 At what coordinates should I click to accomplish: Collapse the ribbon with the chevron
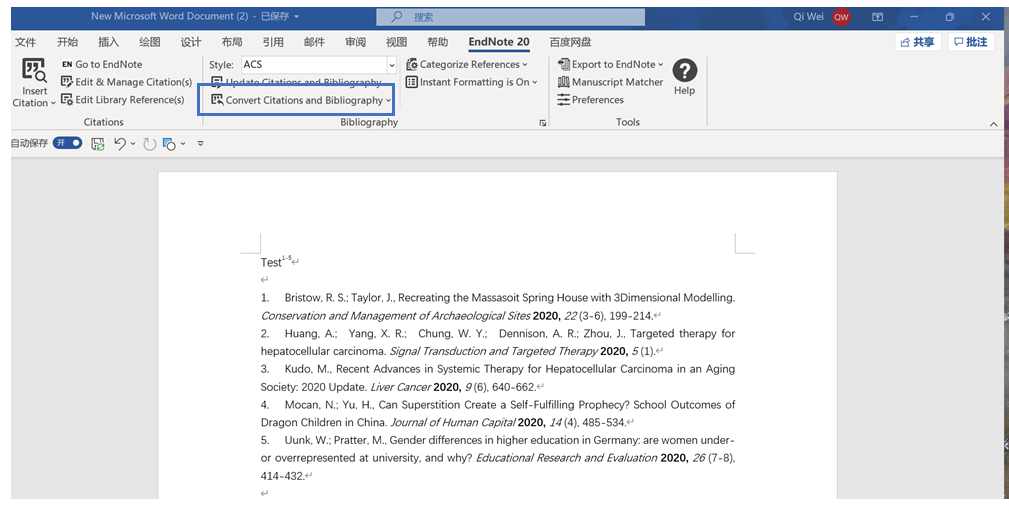[994, 124]
